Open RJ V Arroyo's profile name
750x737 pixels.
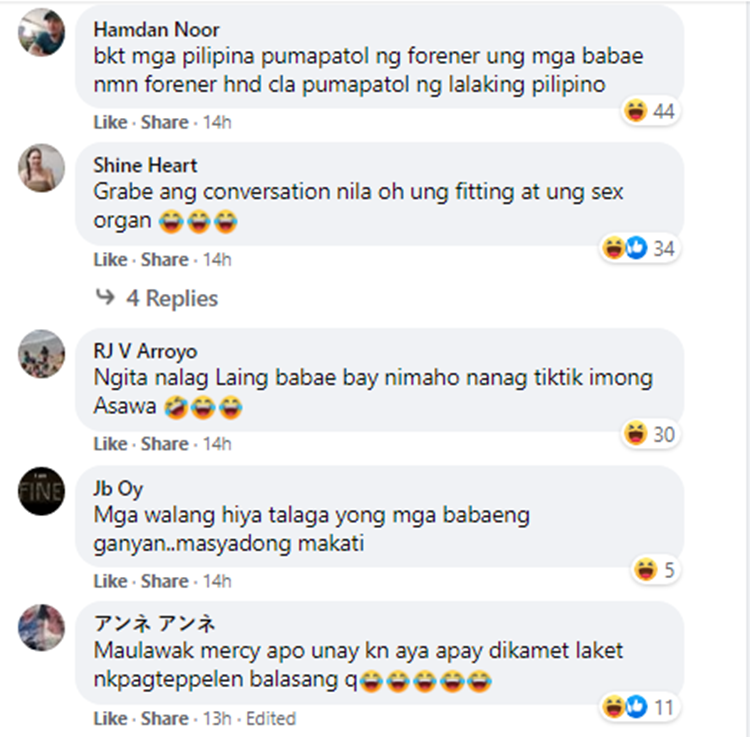[x=145, y=352]
